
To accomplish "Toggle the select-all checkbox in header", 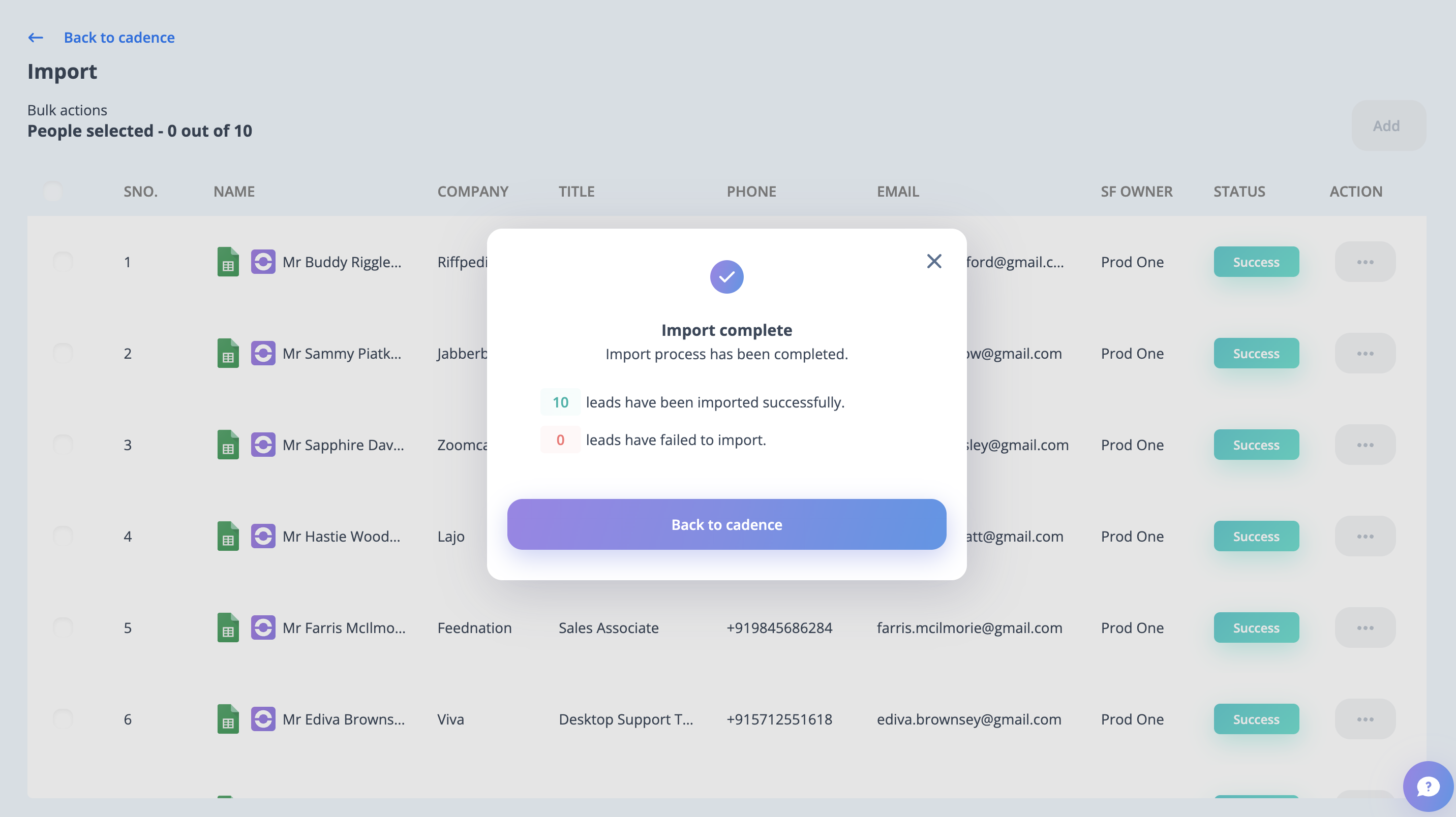I will (x=52, y=192).
